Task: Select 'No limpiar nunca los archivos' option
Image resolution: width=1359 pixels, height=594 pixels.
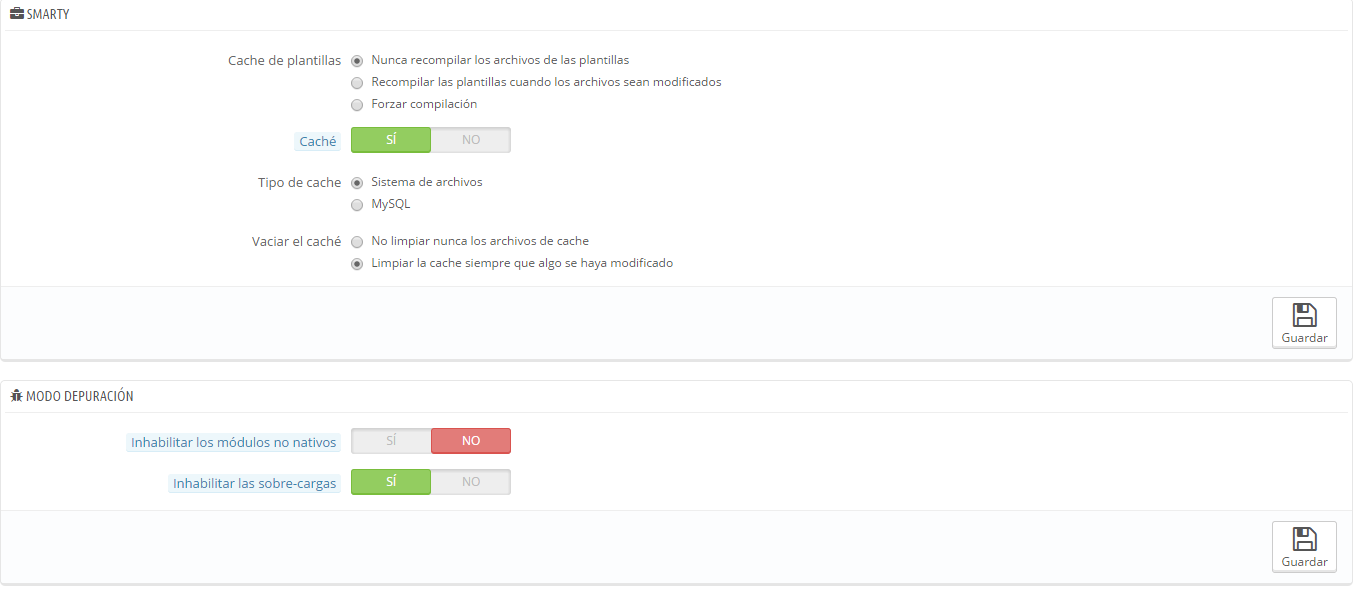Action: pyautogui.click(x=357, y=242)
